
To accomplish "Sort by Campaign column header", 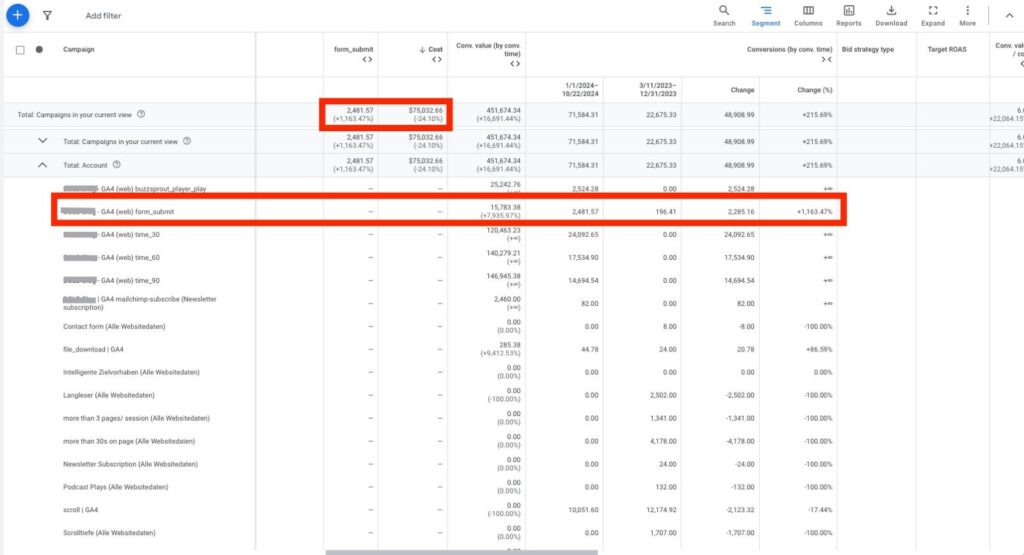I will (x=79, y=49).
